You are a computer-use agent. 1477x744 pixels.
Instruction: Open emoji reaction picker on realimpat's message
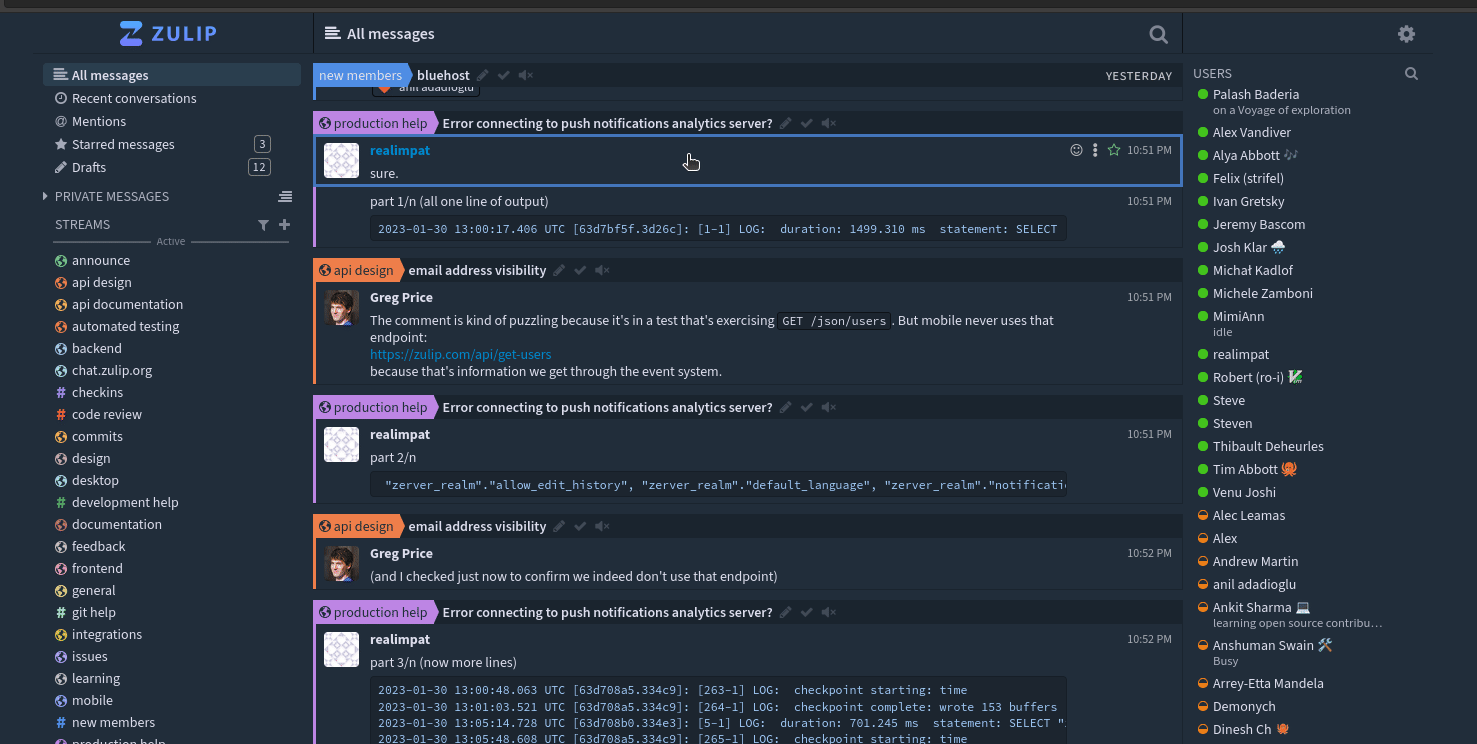tap(1076, 150)
